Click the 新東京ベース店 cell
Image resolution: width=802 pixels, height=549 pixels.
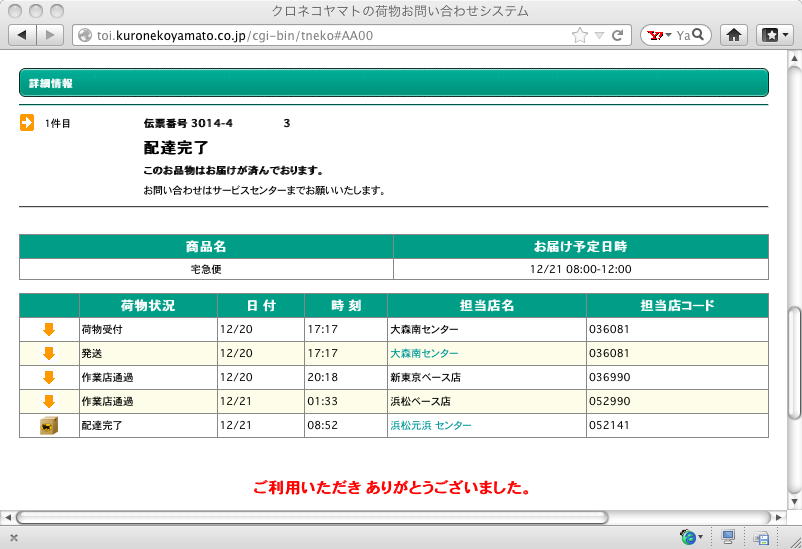tap(486, 377)
